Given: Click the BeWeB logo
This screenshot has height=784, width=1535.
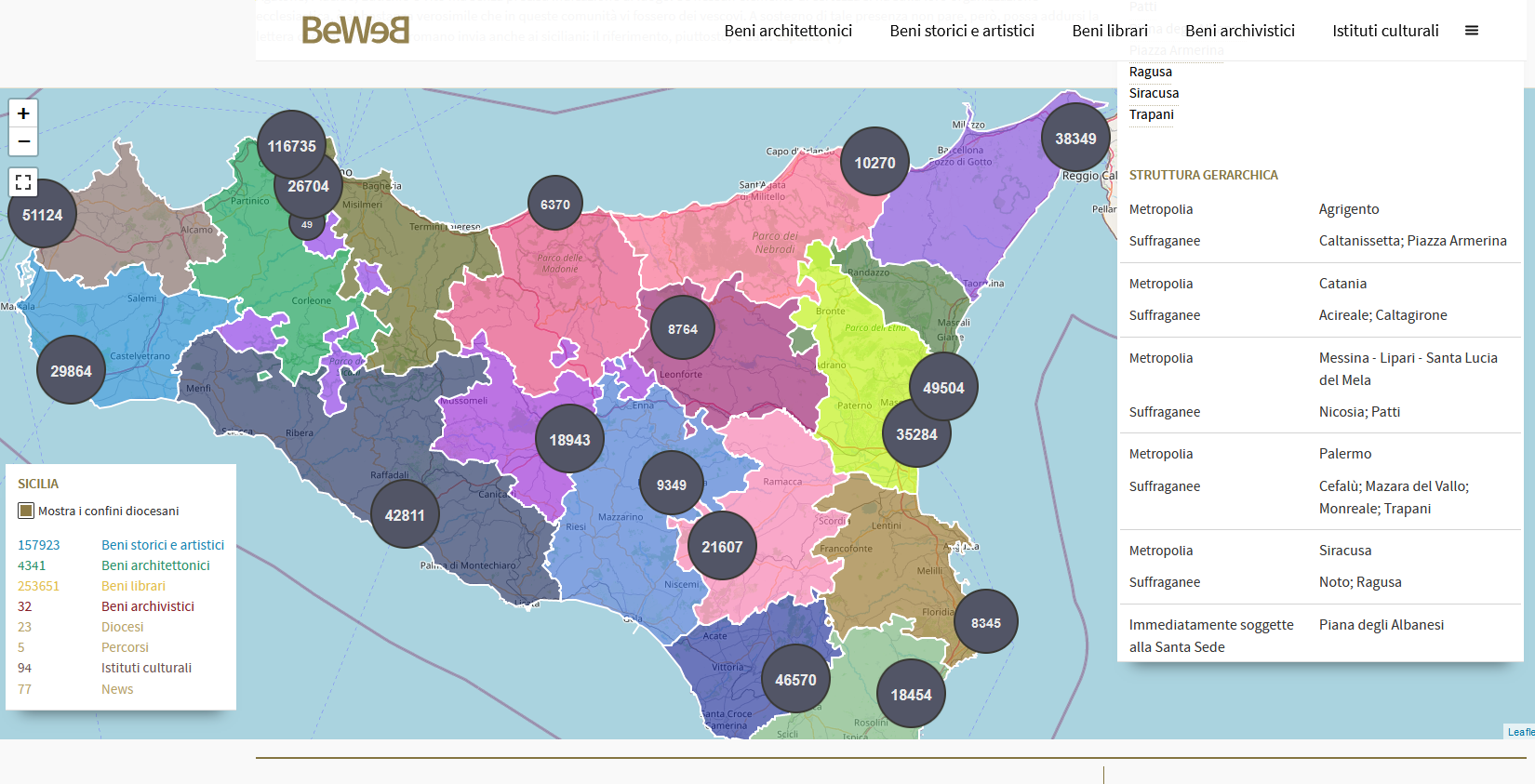Looking at the screenshot, I should (x=355, y=31).
